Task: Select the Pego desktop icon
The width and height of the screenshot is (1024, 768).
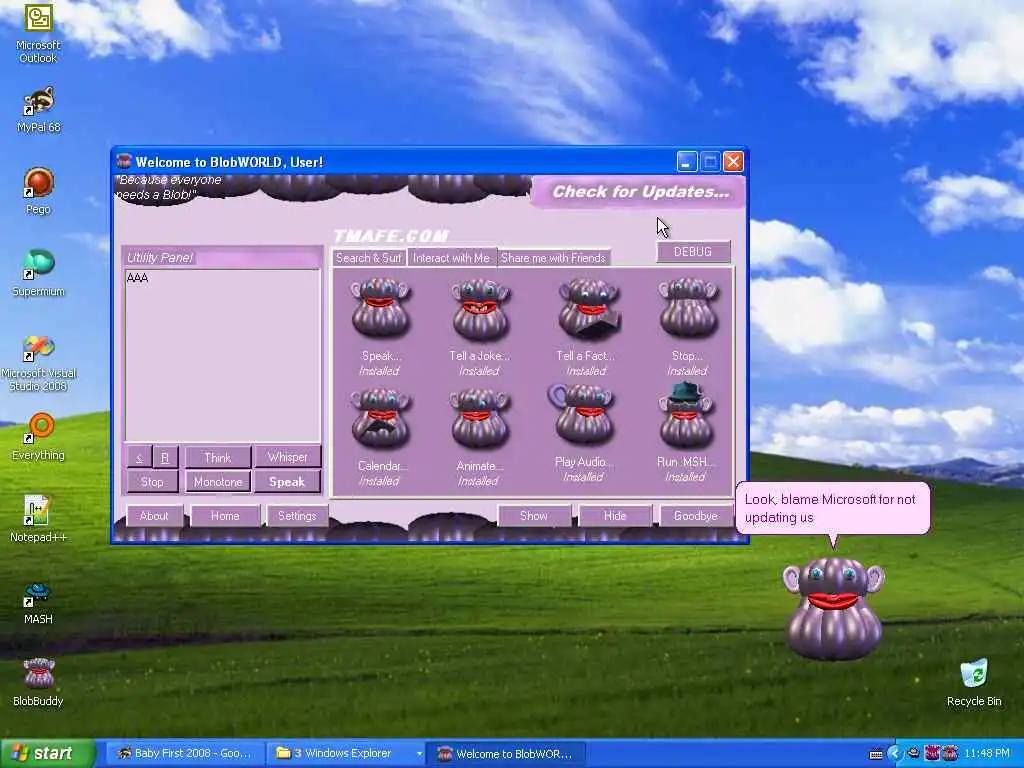Action: click(x=38, y=191)
